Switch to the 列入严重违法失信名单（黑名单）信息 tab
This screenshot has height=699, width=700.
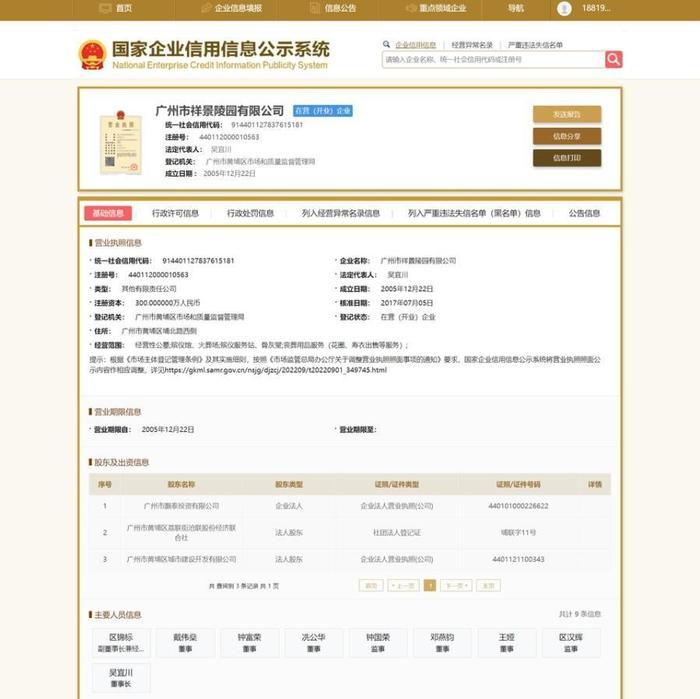point(474,213)
